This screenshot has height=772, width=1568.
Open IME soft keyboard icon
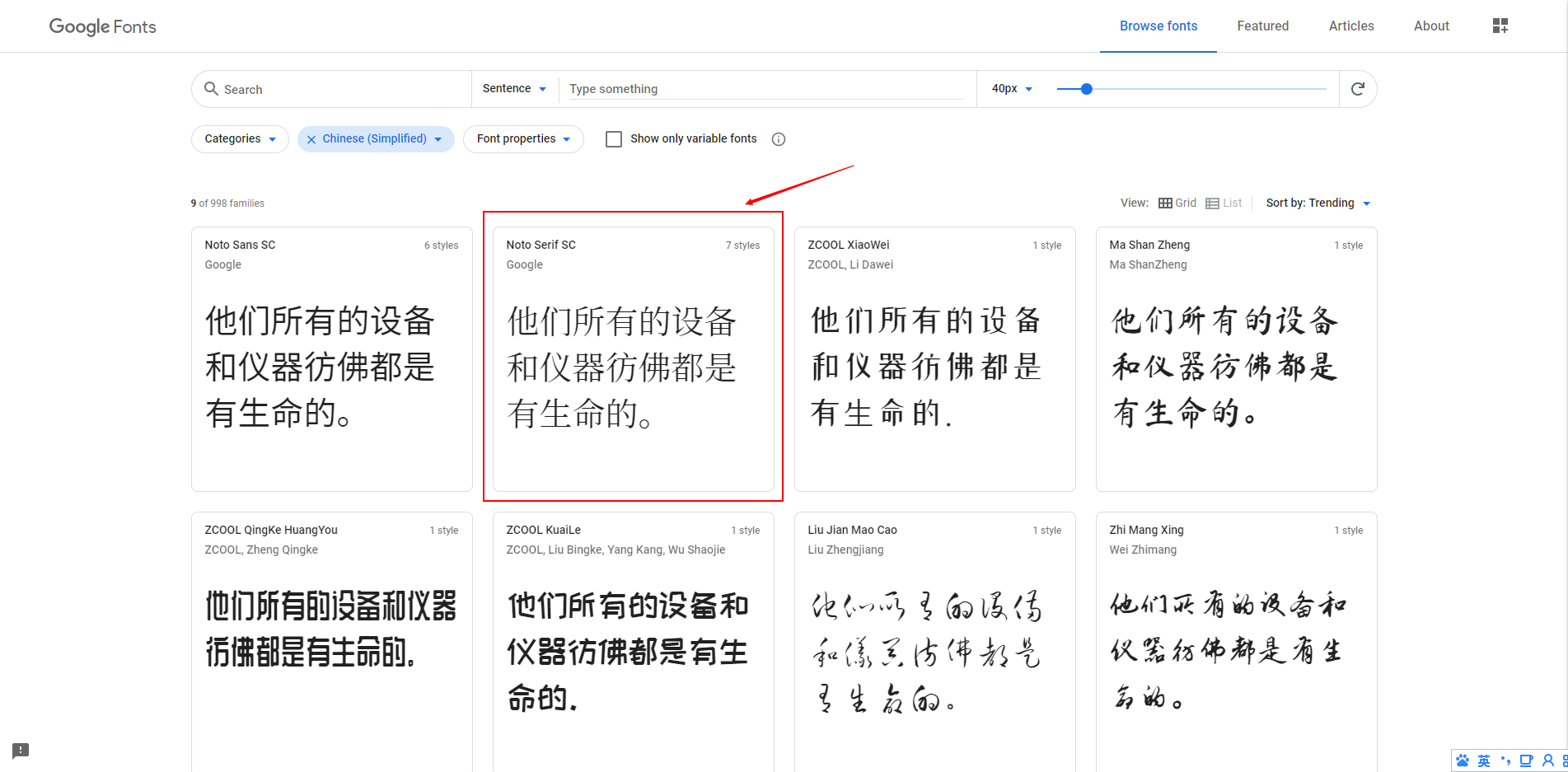coord(1527,760)
